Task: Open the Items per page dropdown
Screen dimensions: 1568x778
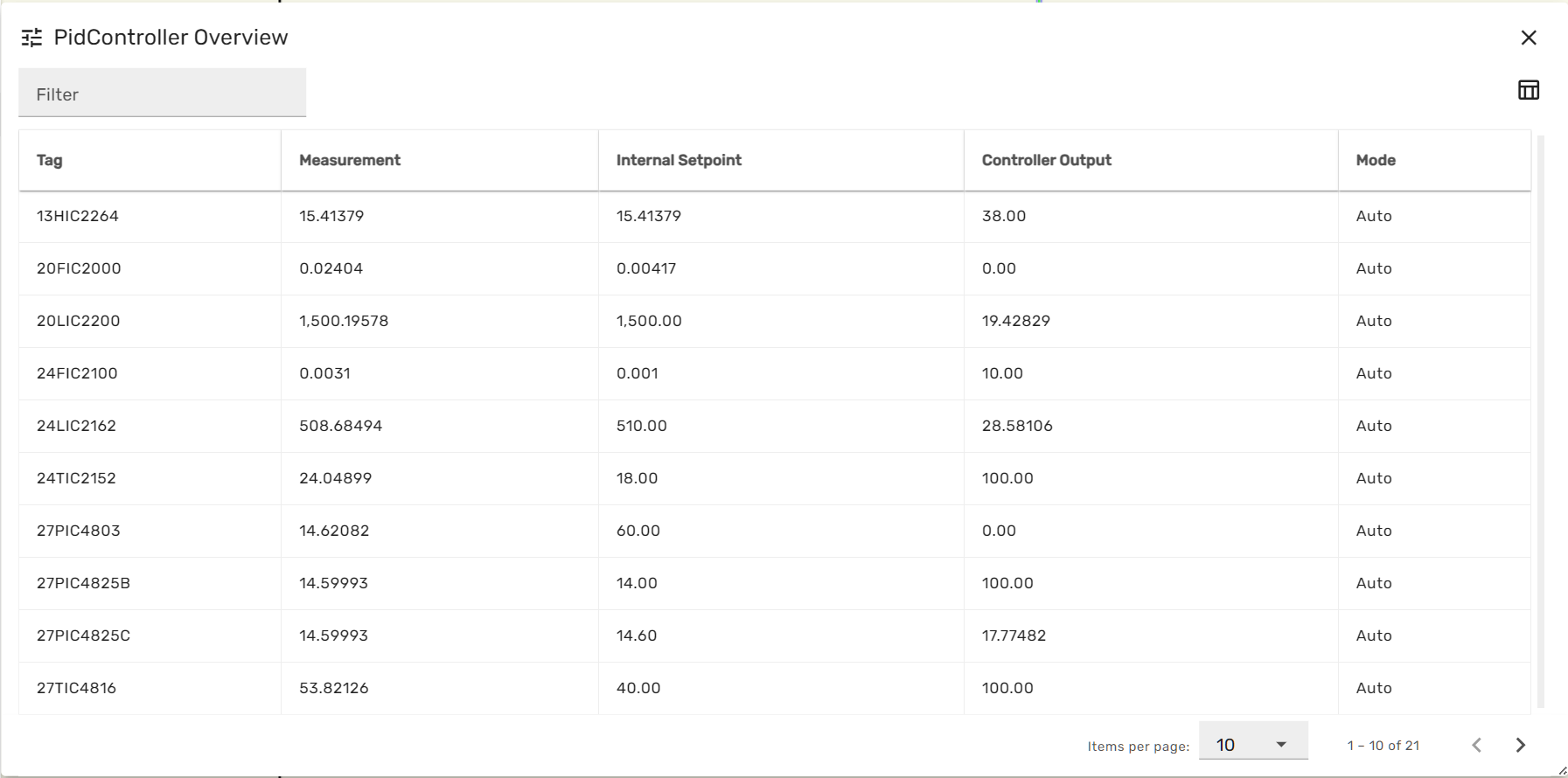Action: 1252,745
